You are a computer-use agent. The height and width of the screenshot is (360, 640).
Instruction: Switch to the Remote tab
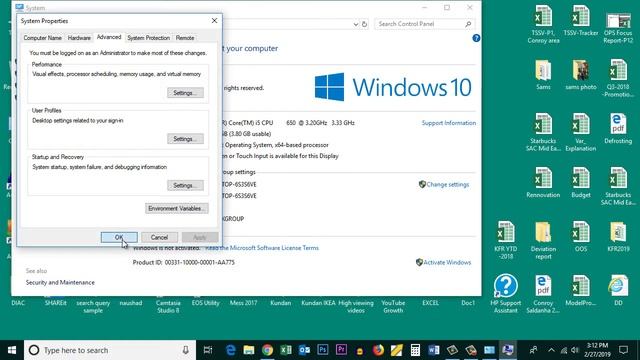(x=185, y=38)
